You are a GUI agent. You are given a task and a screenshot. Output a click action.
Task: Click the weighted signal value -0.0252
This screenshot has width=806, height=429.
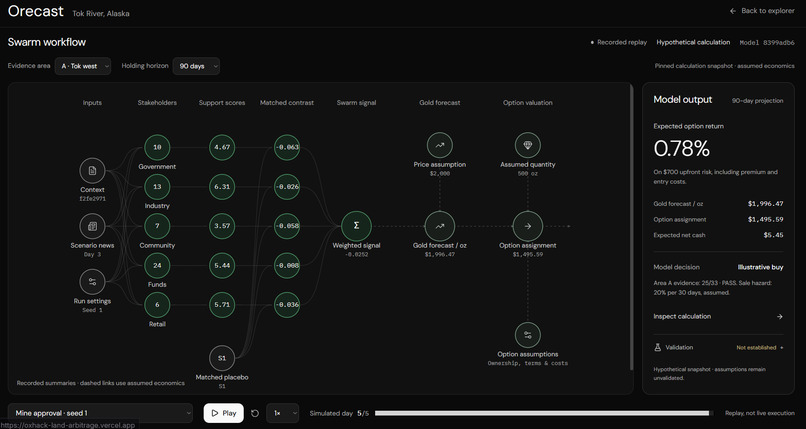356,254
